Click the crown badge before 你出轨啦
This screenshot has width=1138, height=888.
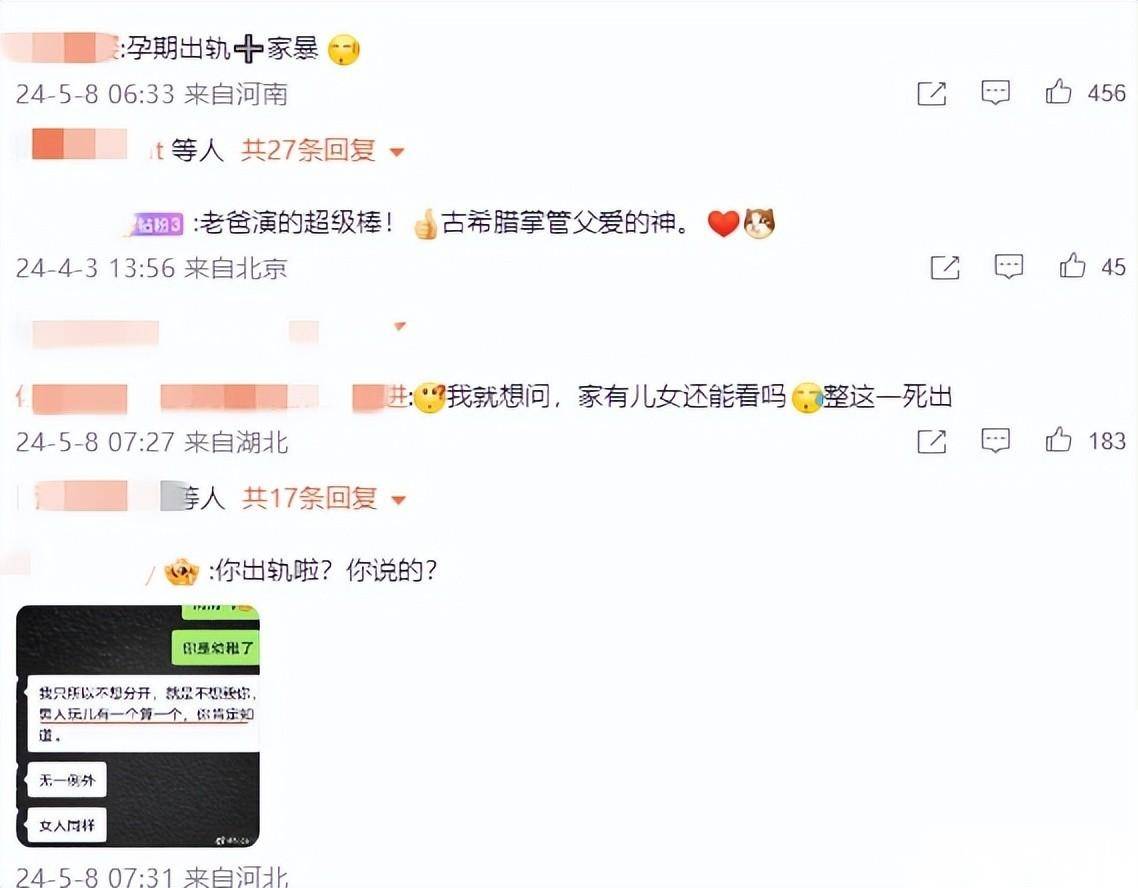coord(181,572)
